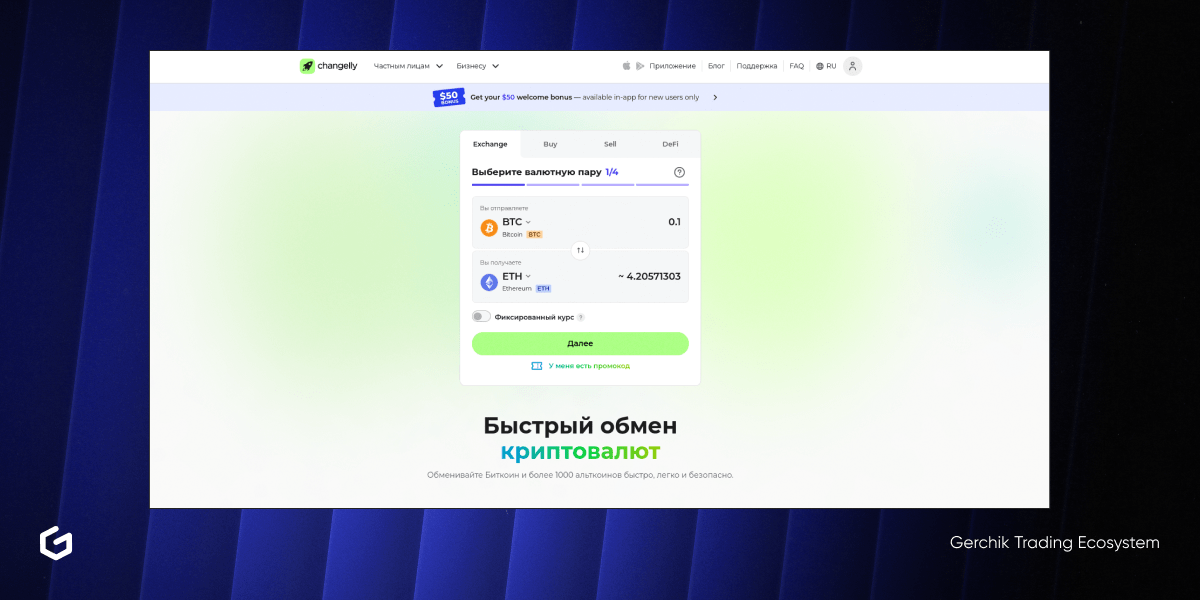
Task: Open the Поддержка link
Action: (757, 66)
